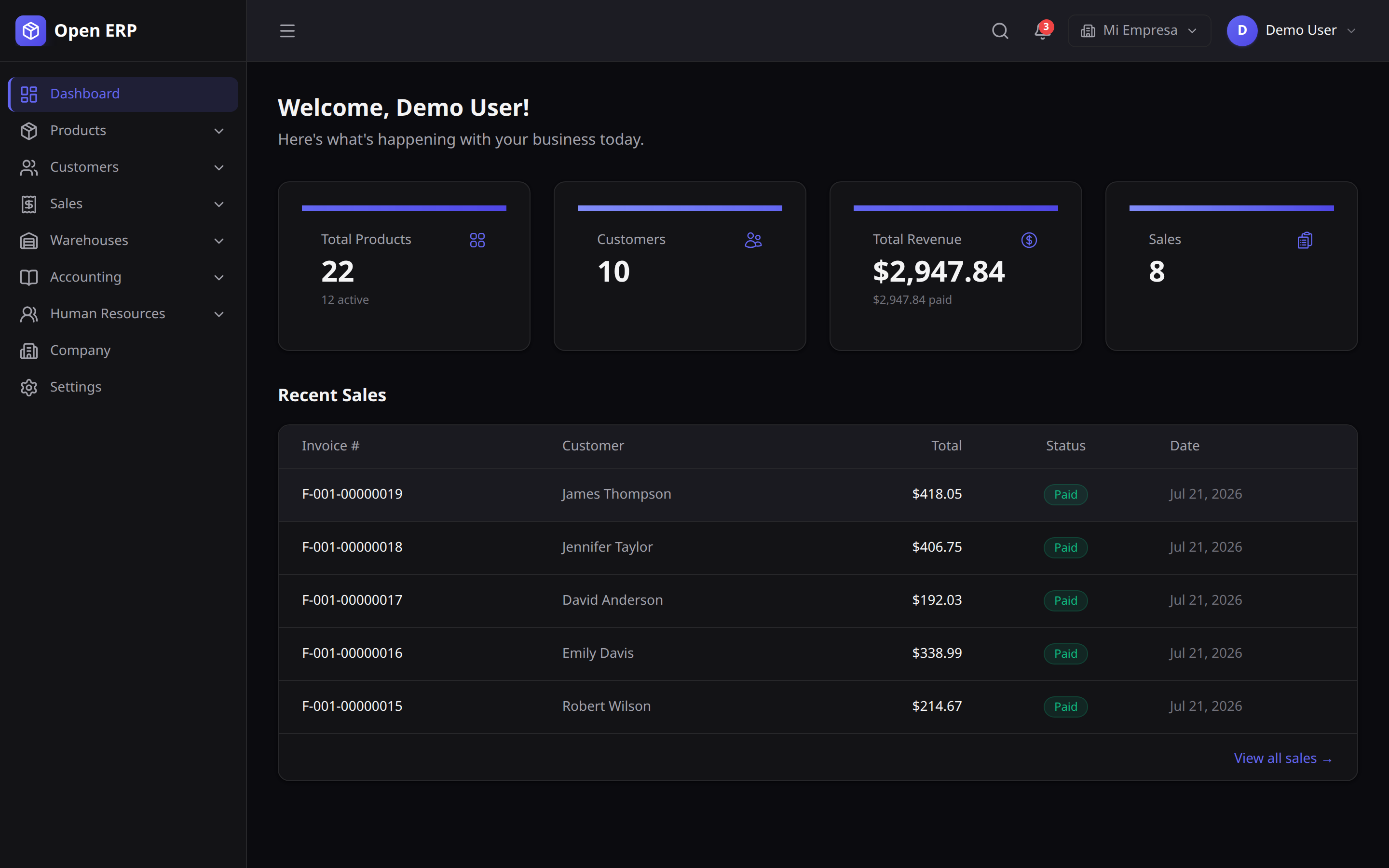Open invoice F-001-00000017
Image resolution: width=1389 pixels, height=868 pixels.
pos(352,600)
